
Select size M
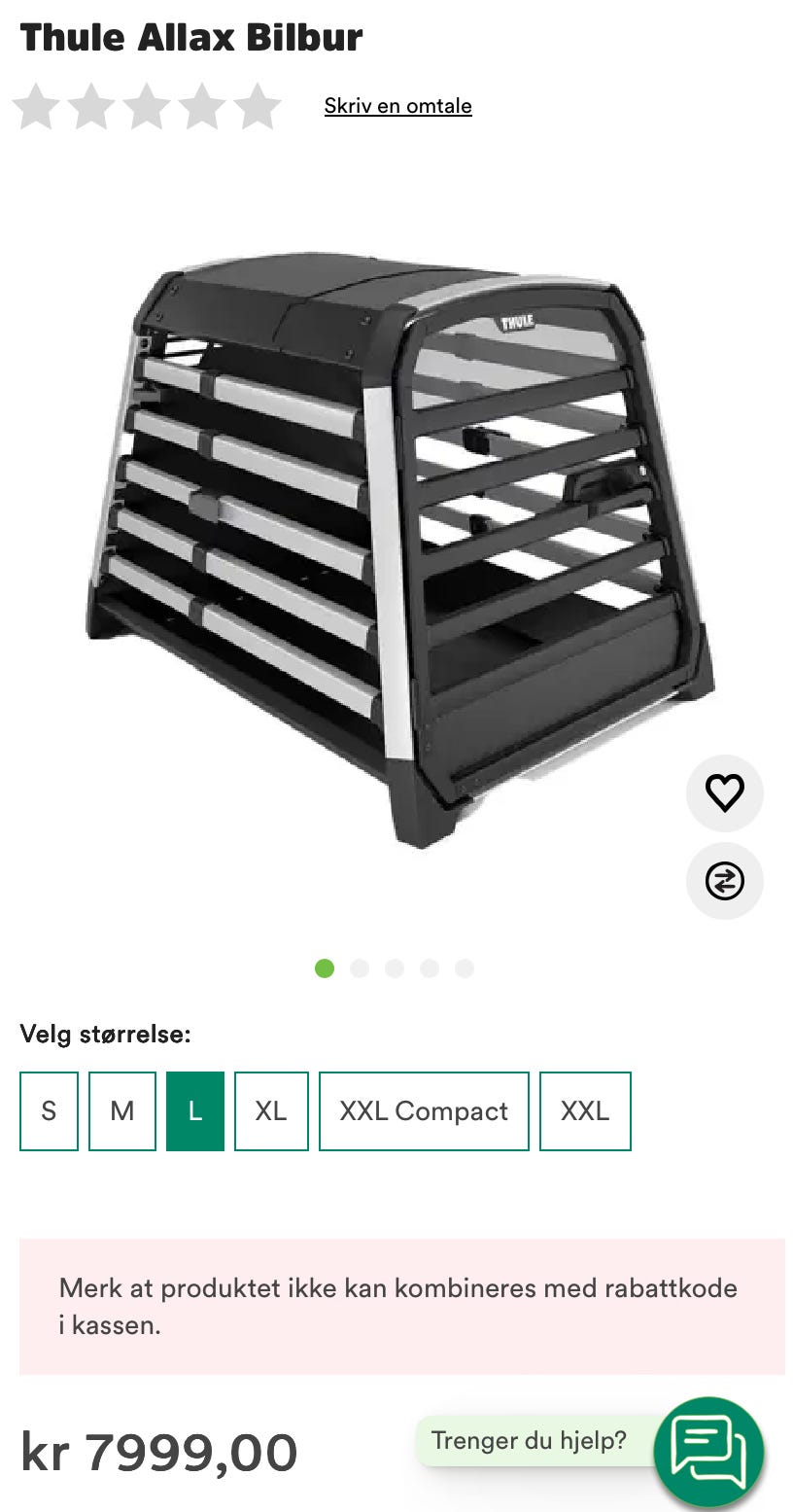point(122,1111)
